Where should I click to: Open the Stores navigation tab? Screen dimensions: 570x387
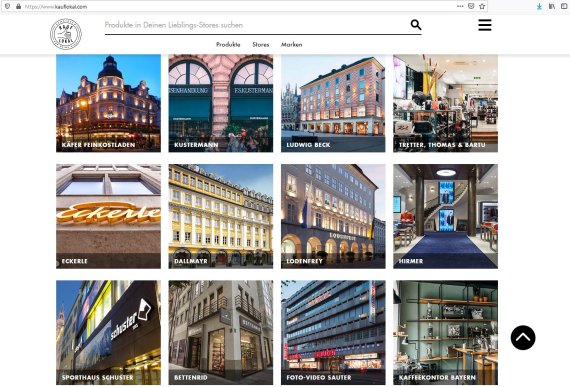(261, 44)
